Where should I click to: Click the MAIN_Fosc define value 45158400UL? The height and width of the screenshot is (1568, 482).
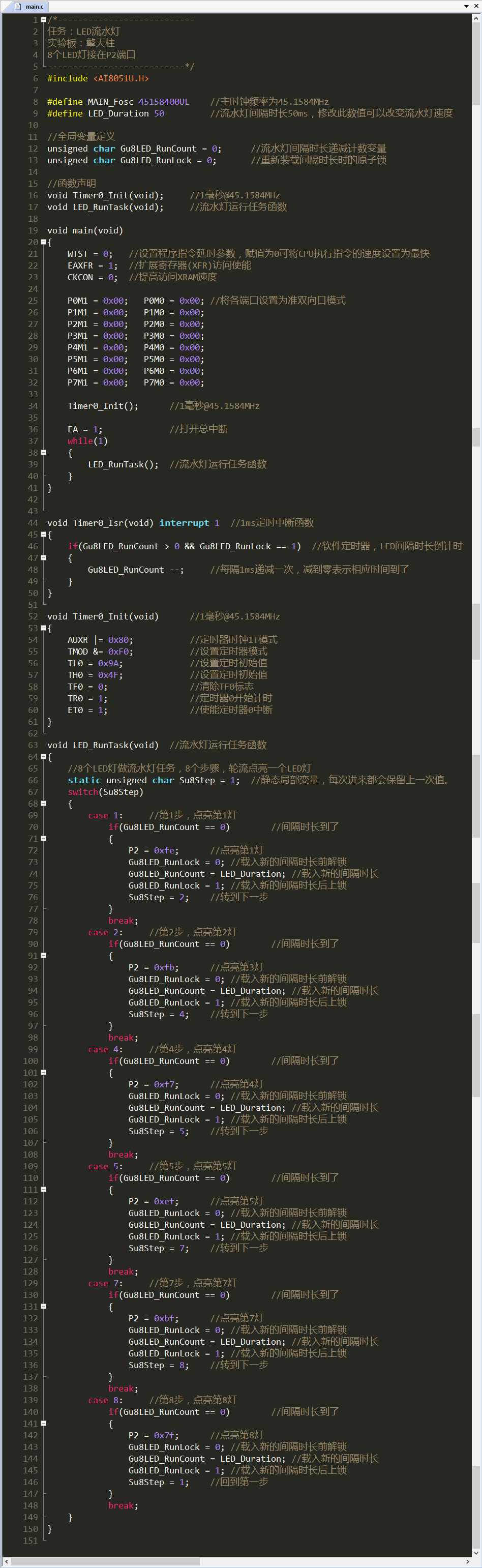point(164,102)
